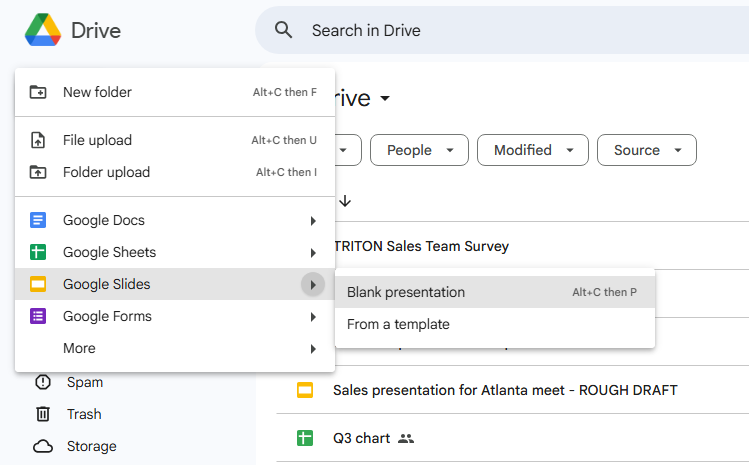The height and width of the screenshot is (465, 749).
Task: Expand the More submenu arrow
Action: (x=313, y=349)
